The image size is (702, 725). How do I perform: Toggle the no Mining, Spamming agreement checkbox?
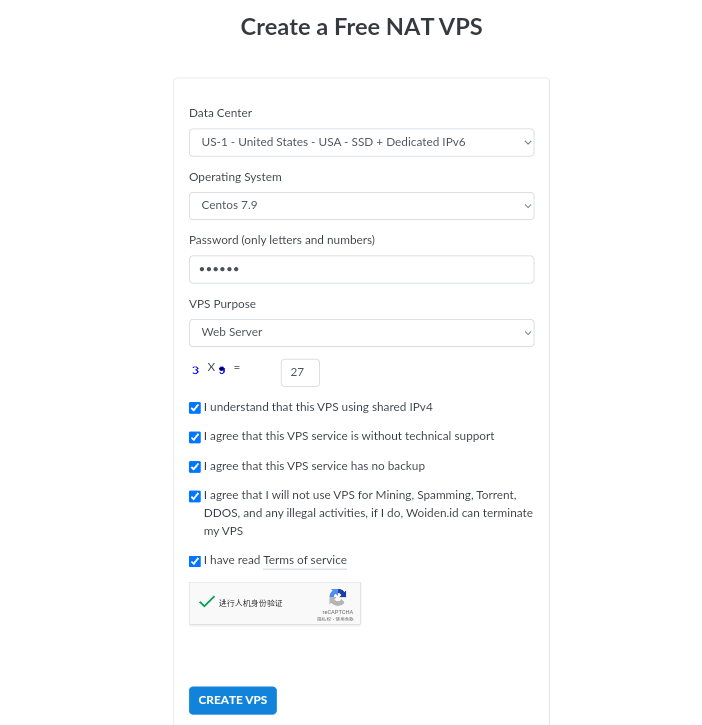click(x=195, y=496)
